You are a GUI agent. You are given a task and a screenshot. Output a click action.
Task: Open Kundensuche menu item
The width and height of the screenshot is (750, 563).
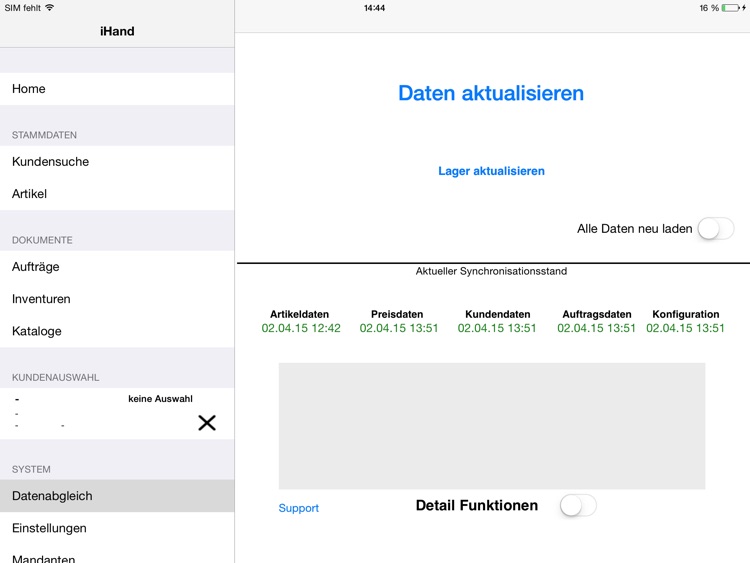pyautogui.click(x=117, y=162)
